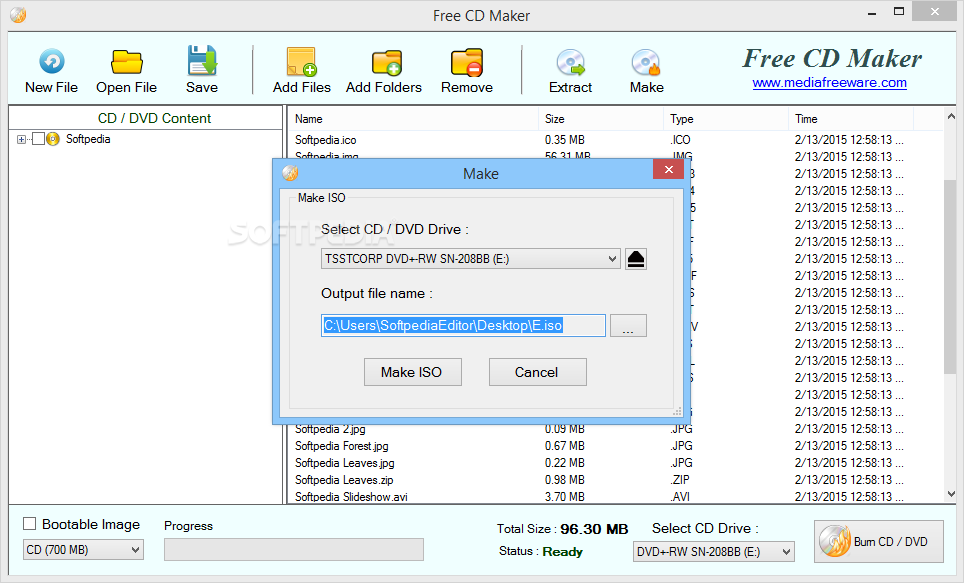Close the Make dialog
The image size is (964, 583).
click(669, 170)
